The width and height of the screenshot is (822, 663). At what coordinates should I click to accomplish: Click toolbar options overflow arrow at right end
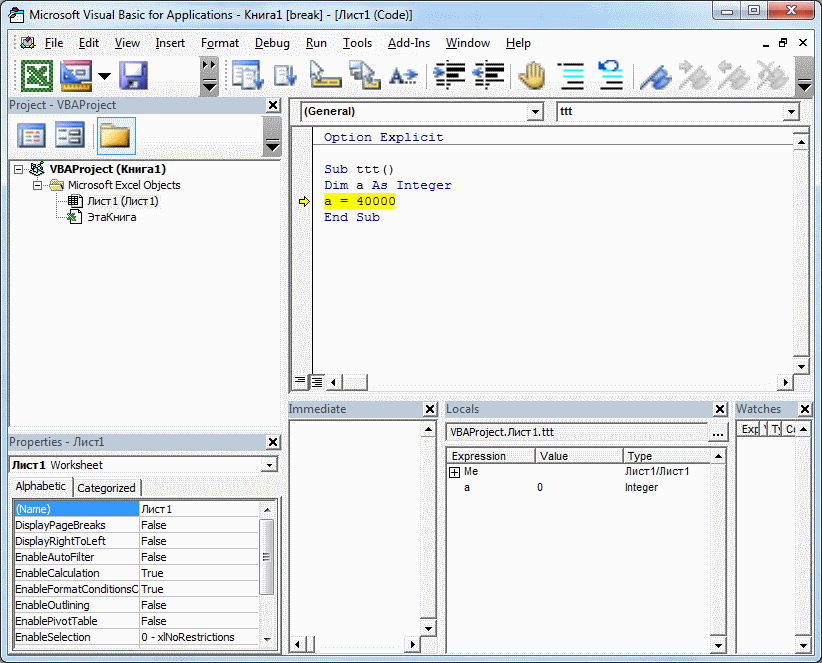[804, 78]
